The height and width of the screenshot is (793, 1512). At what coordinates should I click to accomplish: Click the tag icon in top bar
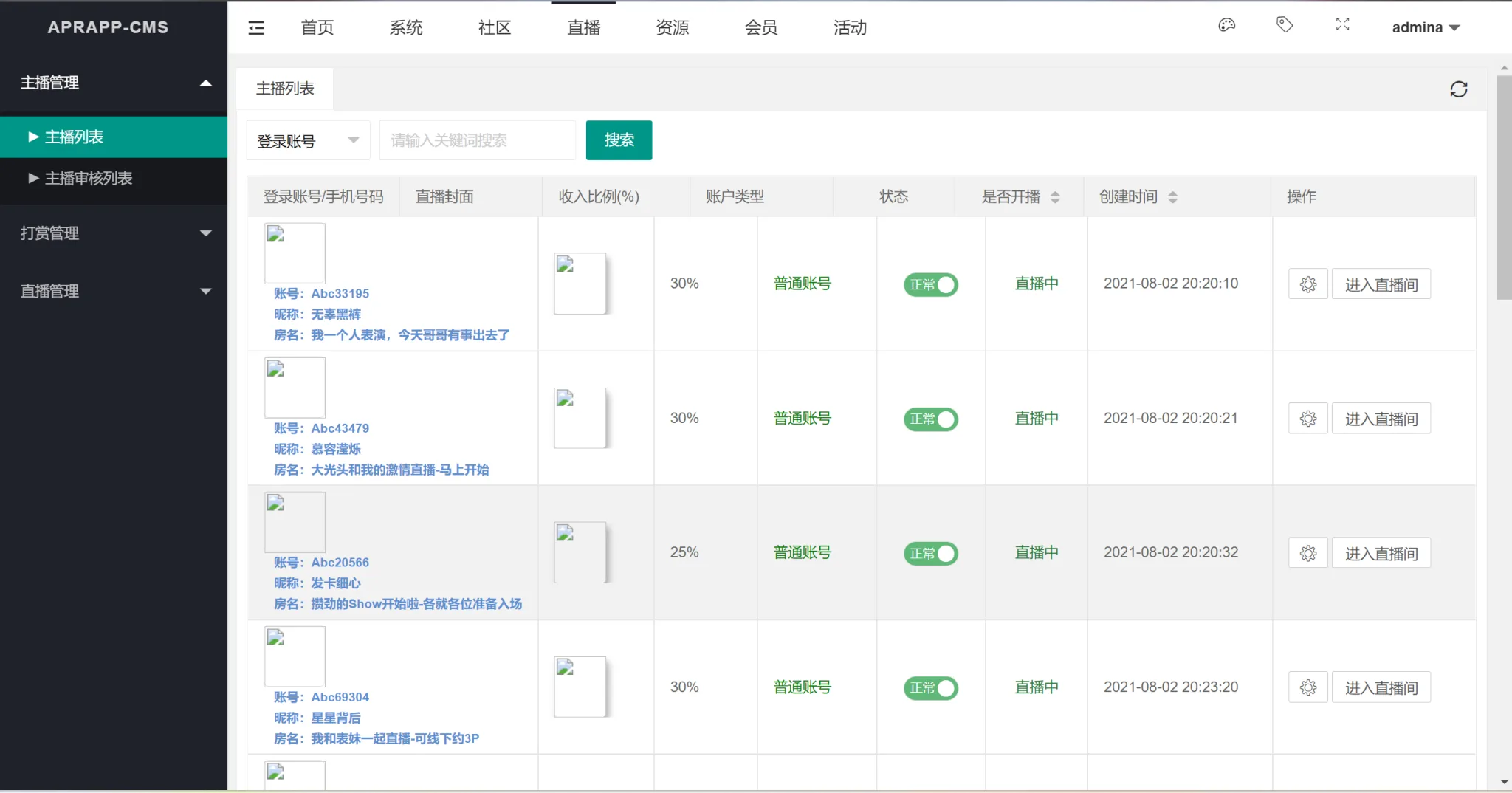(1285, 25)
